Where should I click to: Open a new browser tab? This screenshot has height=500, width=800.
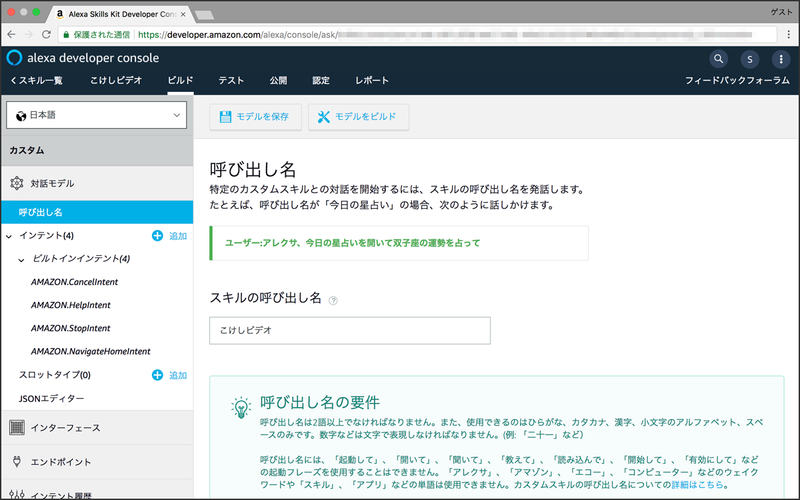[x=204, y=15]
